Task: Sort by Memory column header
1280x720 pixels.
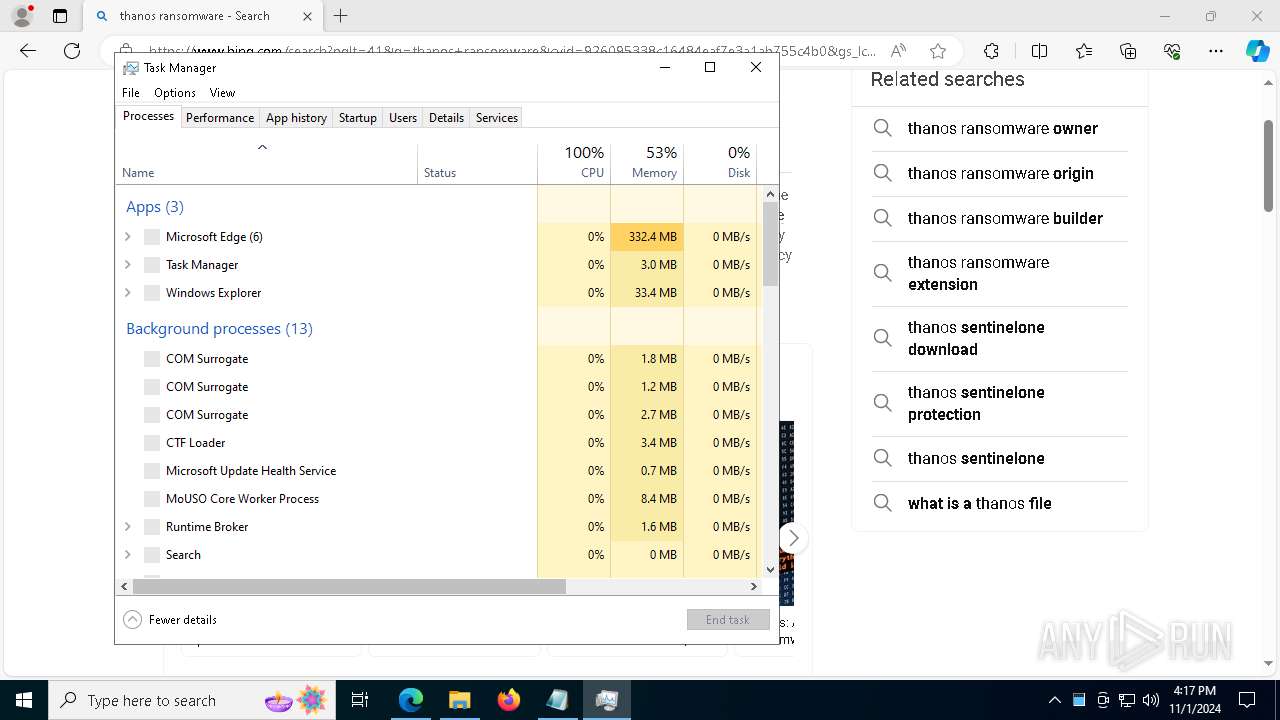Action: coord(647,164)
